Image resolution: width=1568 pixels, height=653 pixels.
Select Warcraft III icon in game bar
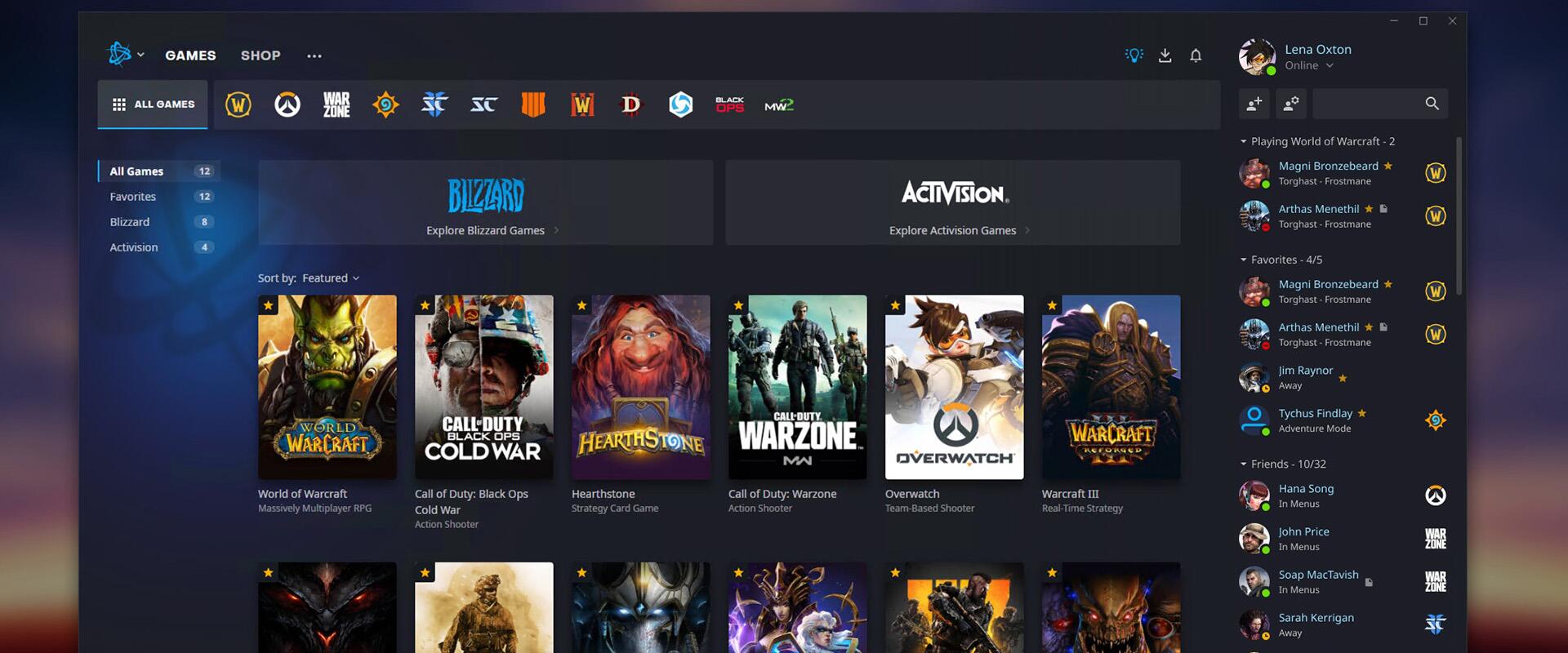click(582, 104)
